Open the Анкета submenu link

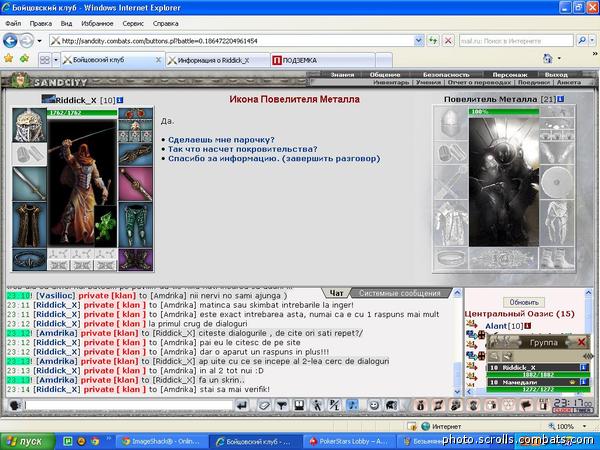tap(569, 82)
